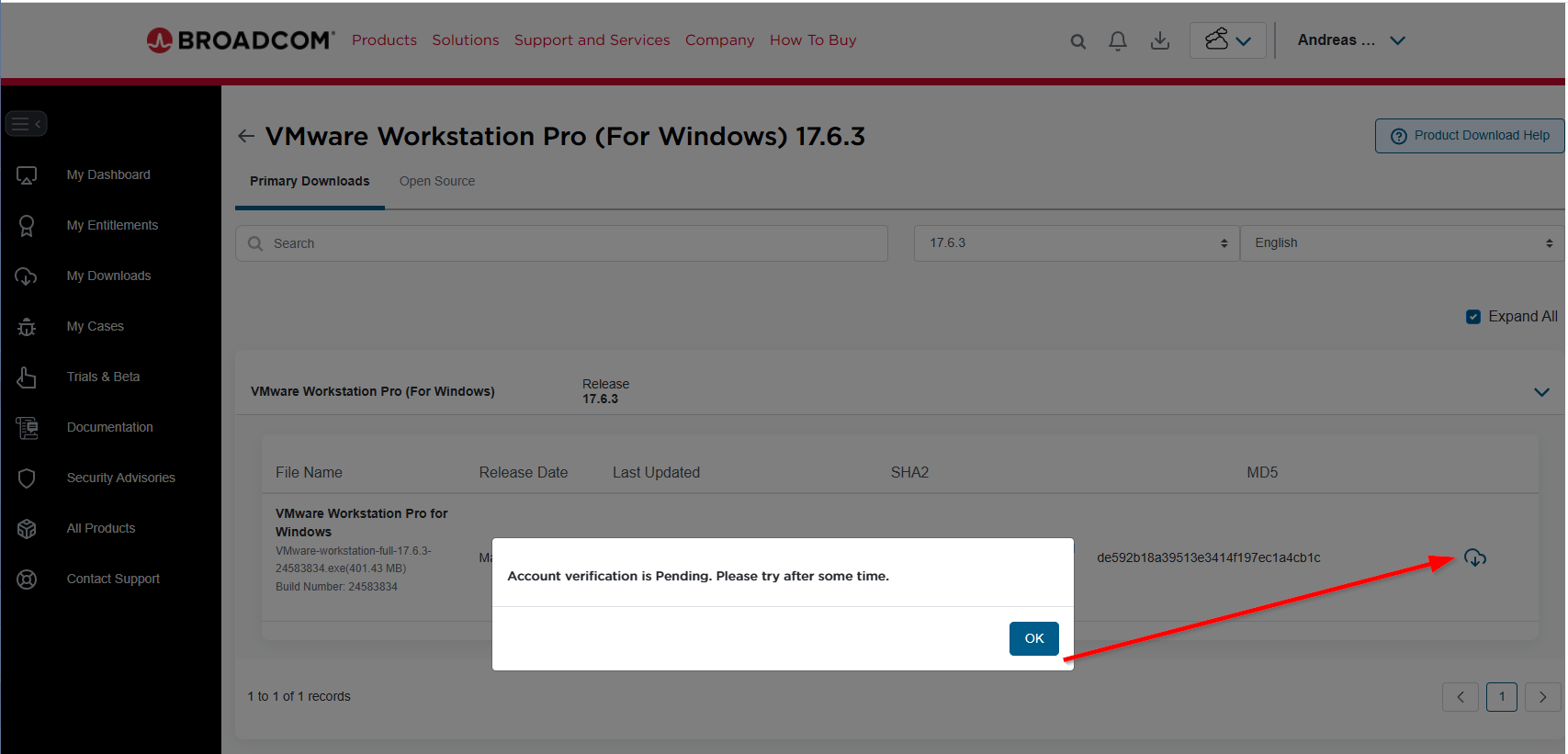Open the notifications bell
The width and height of the screenshot is (1568, 754).
click(x=1118, y=41)
